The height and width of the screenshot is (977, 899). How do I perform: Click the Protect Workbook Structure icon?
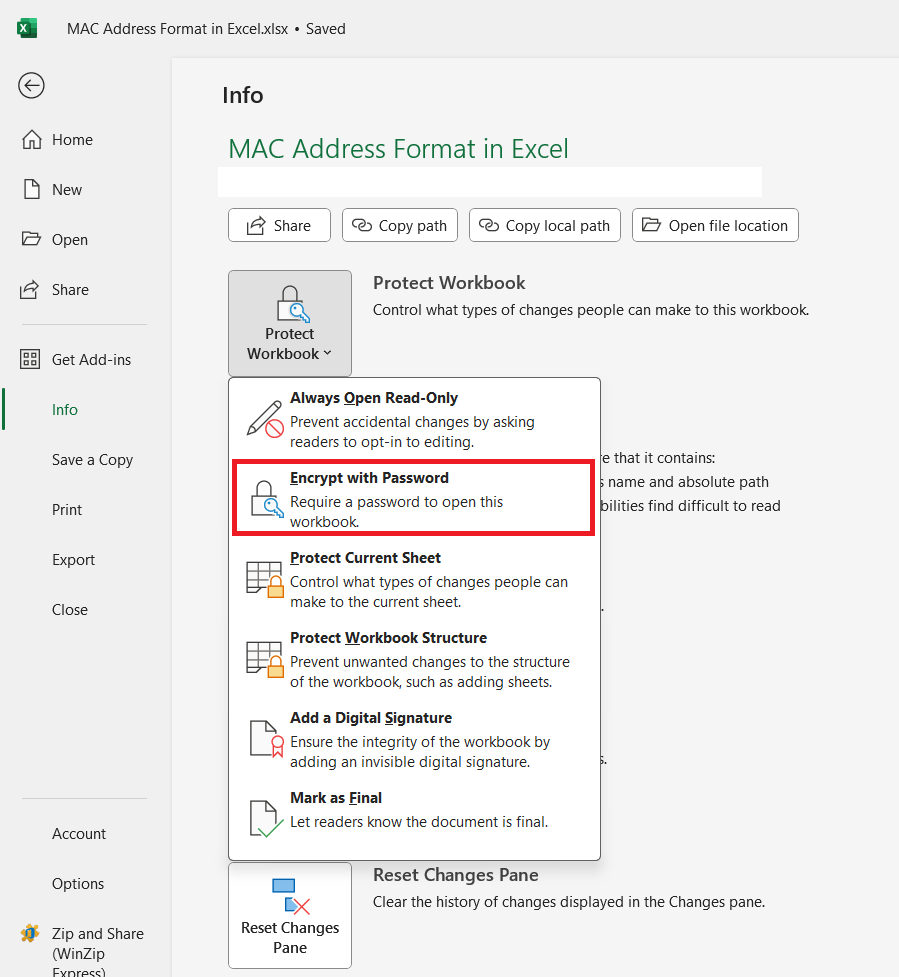265,659
